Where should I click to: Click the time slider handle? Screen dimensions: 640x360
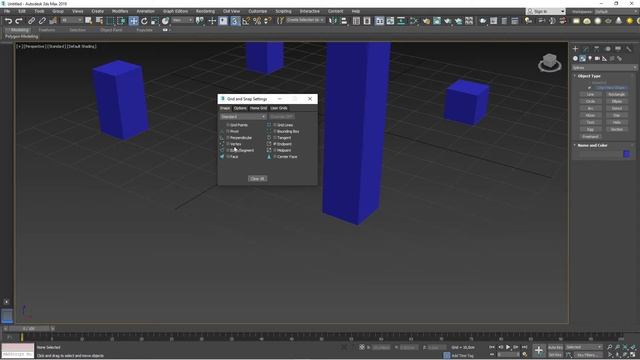coord(29,329)
